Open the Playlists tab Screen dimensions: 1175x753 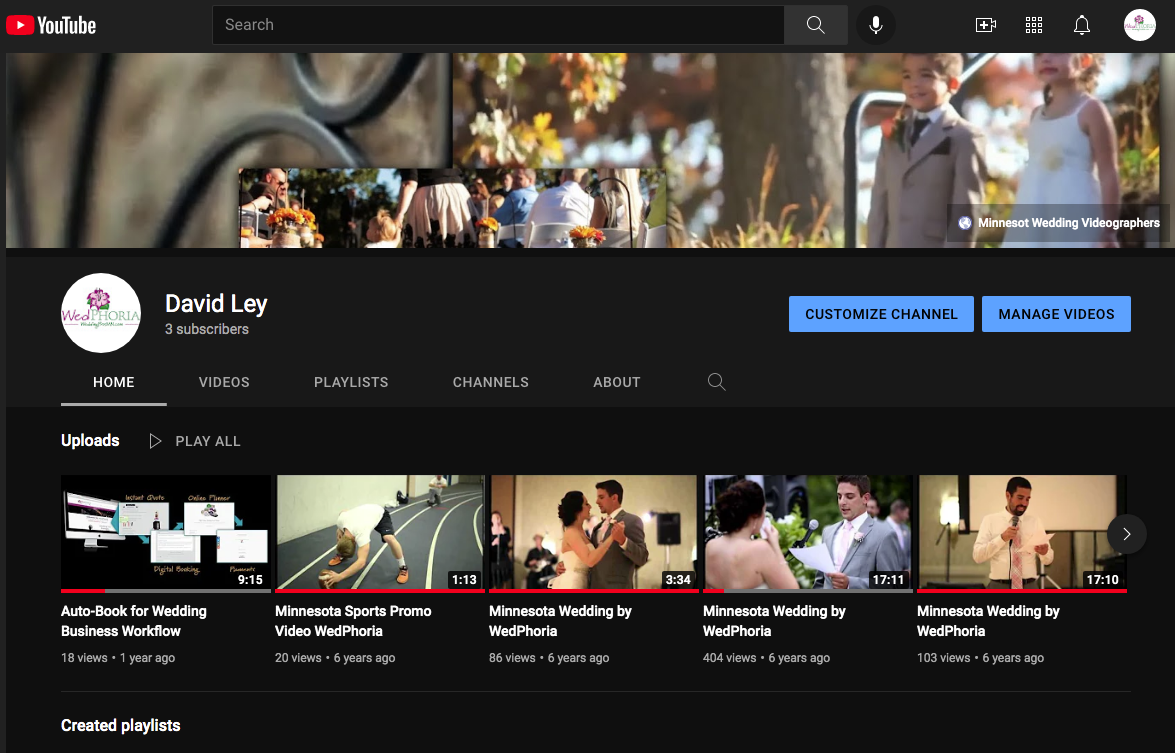click(351, 382)
